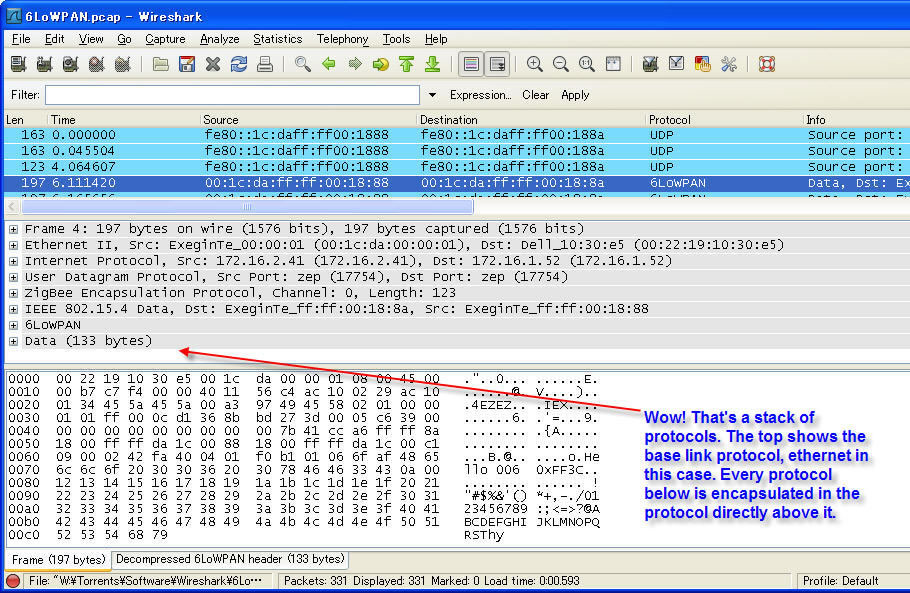Open the filter history dropdown arrow
Viewport: 910px width, 593px height.
[432, 95]
